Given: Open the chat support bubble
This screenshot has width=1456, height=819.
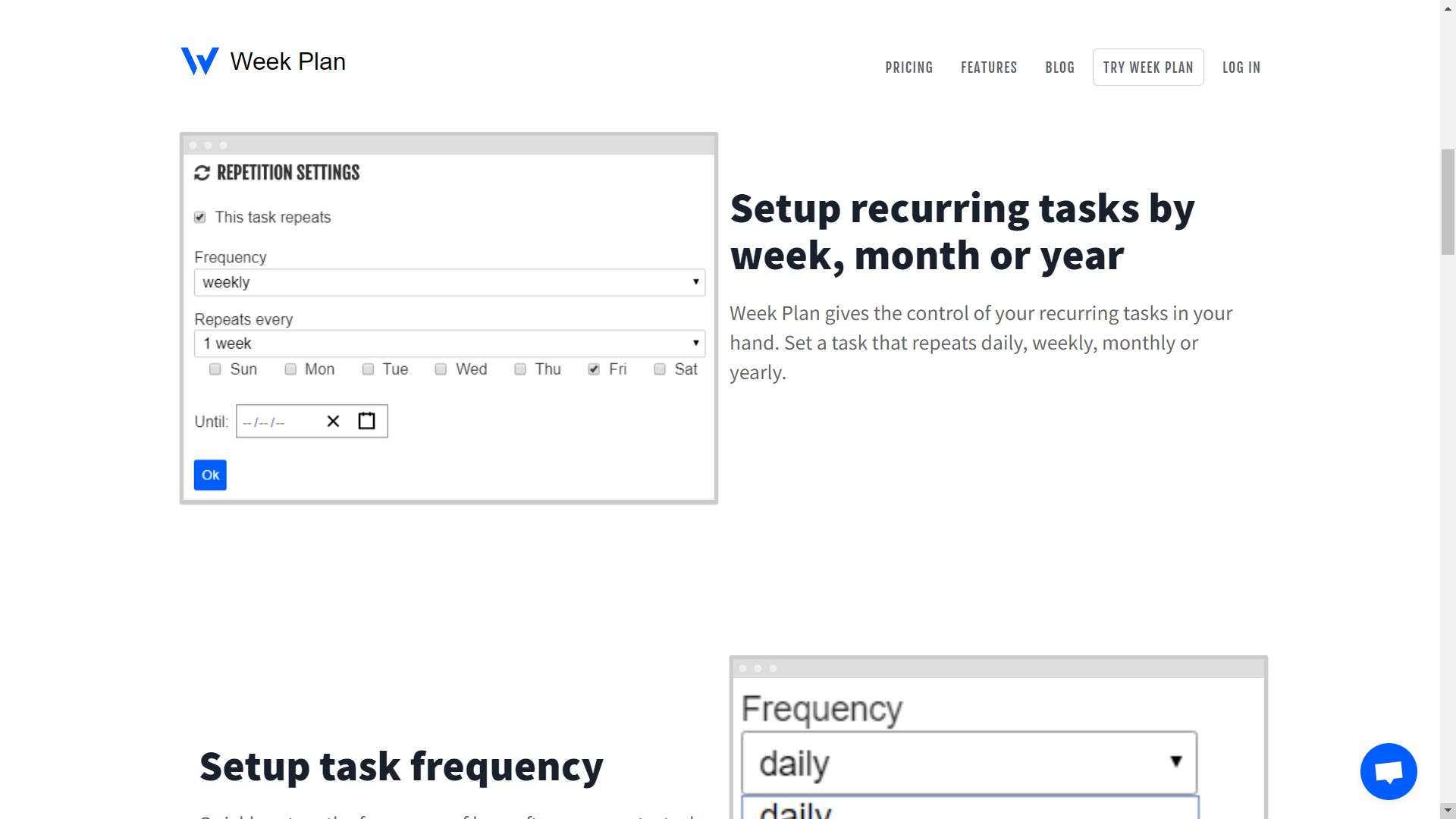Looking at the screenshot, I should [1388, 771].
